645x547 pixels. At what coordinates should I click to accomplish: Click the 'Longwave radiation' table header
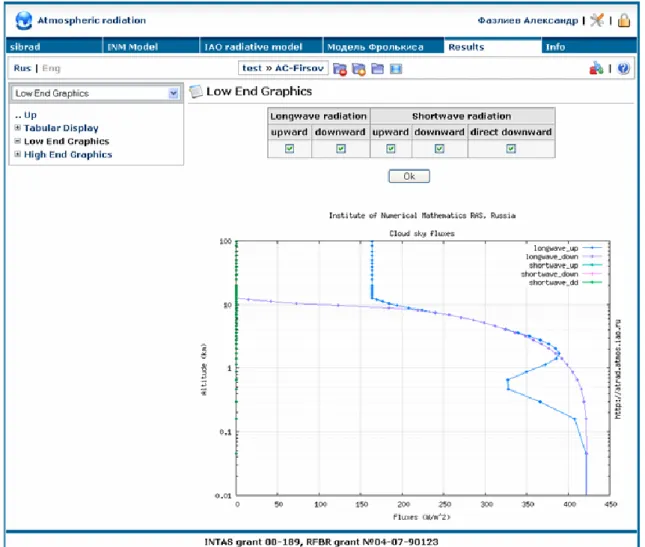pyautogui.click(x=318, y=116)
